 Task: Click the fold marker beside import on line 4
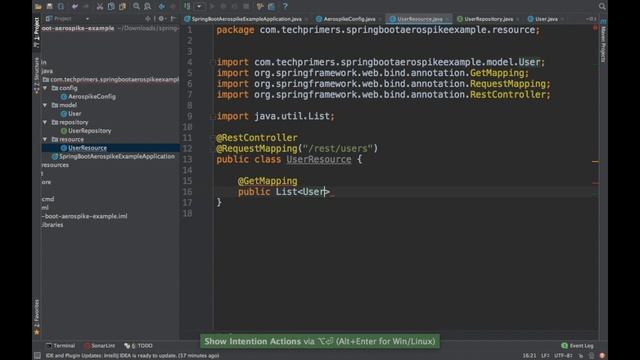[212, 62]
